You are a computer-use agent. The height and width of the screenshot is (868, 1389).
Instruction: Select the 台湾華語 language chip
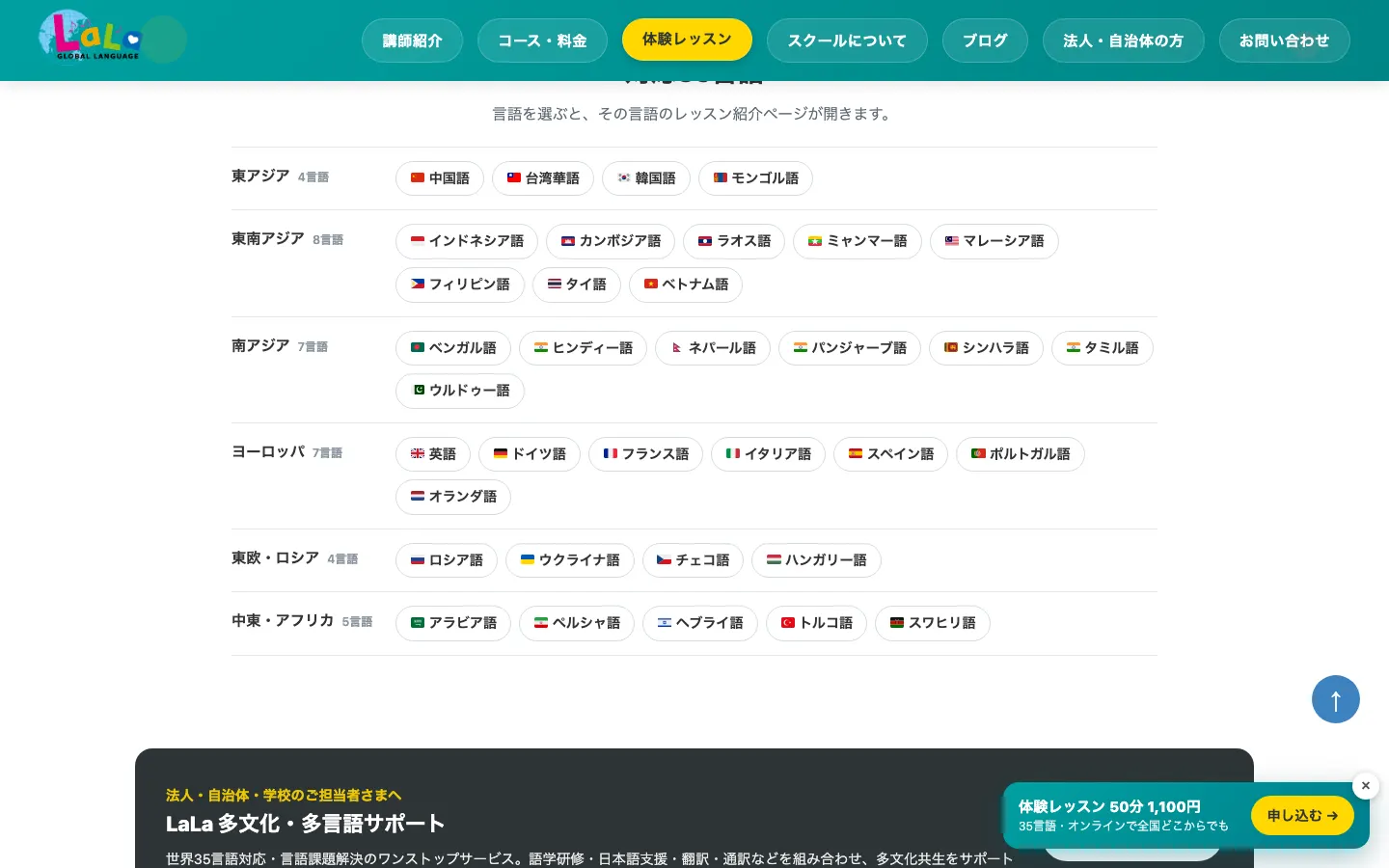(543, 178)
